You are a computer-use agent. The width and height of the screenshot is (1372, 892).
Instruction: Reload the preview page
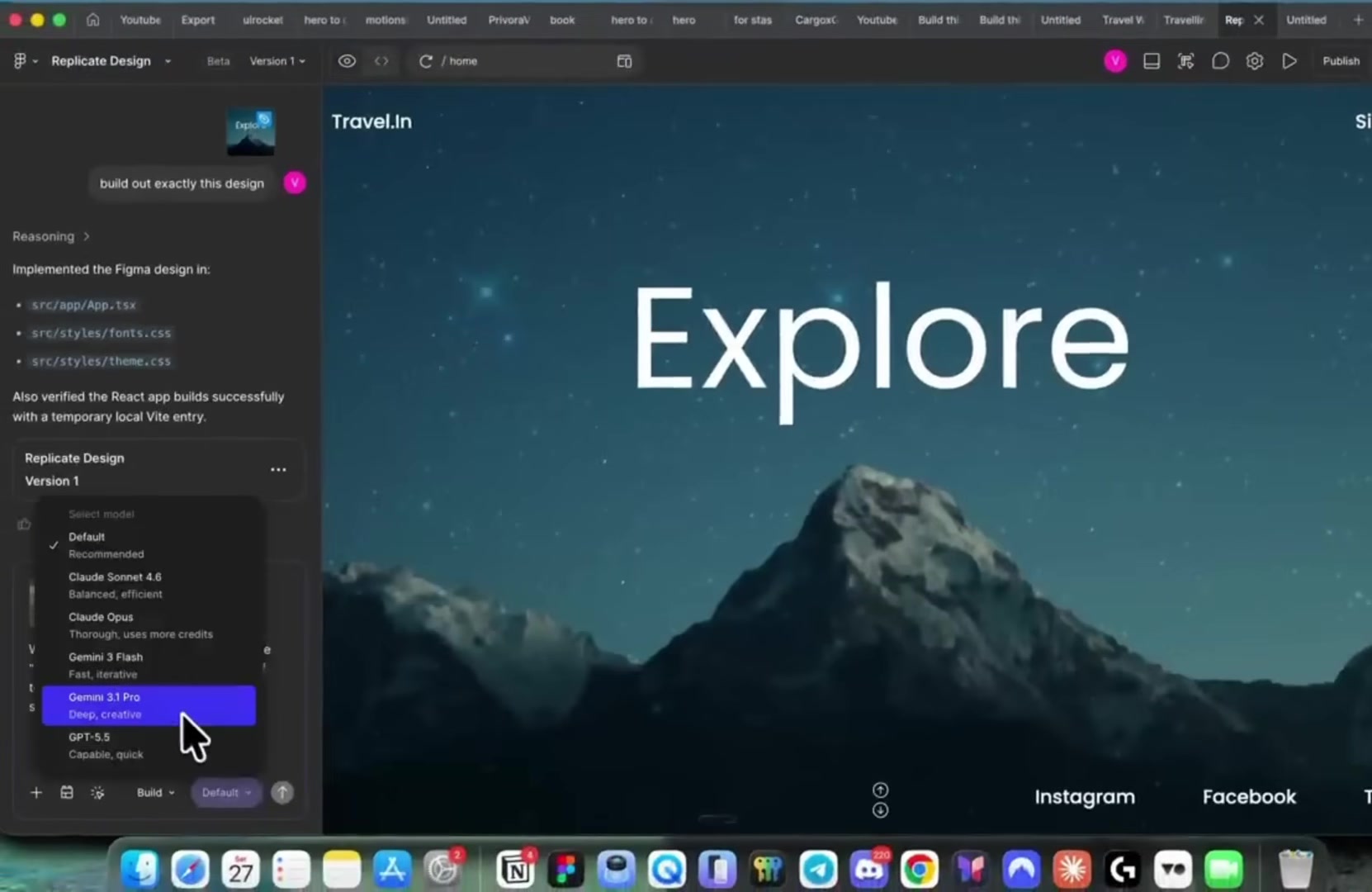tap(425, 61)
